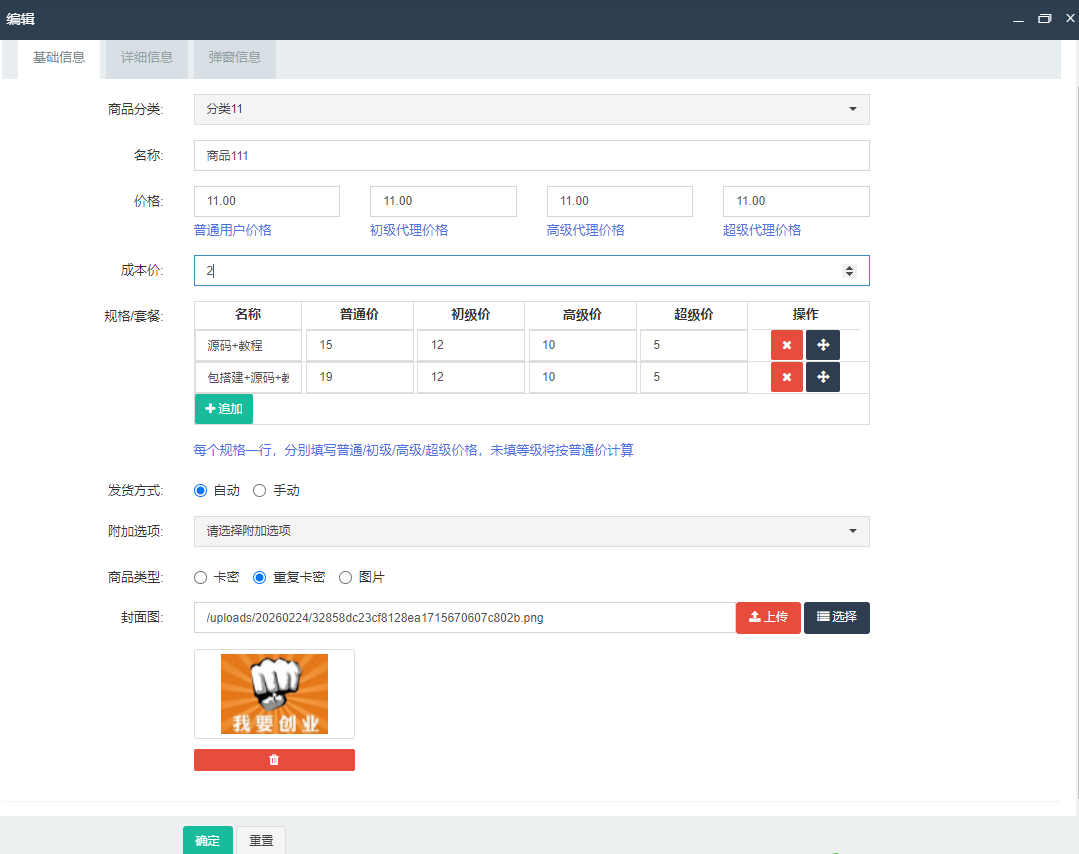This screenshot has width=1079, height=854.
Task: Click the 重置 reset button
Action: point(260,841)
